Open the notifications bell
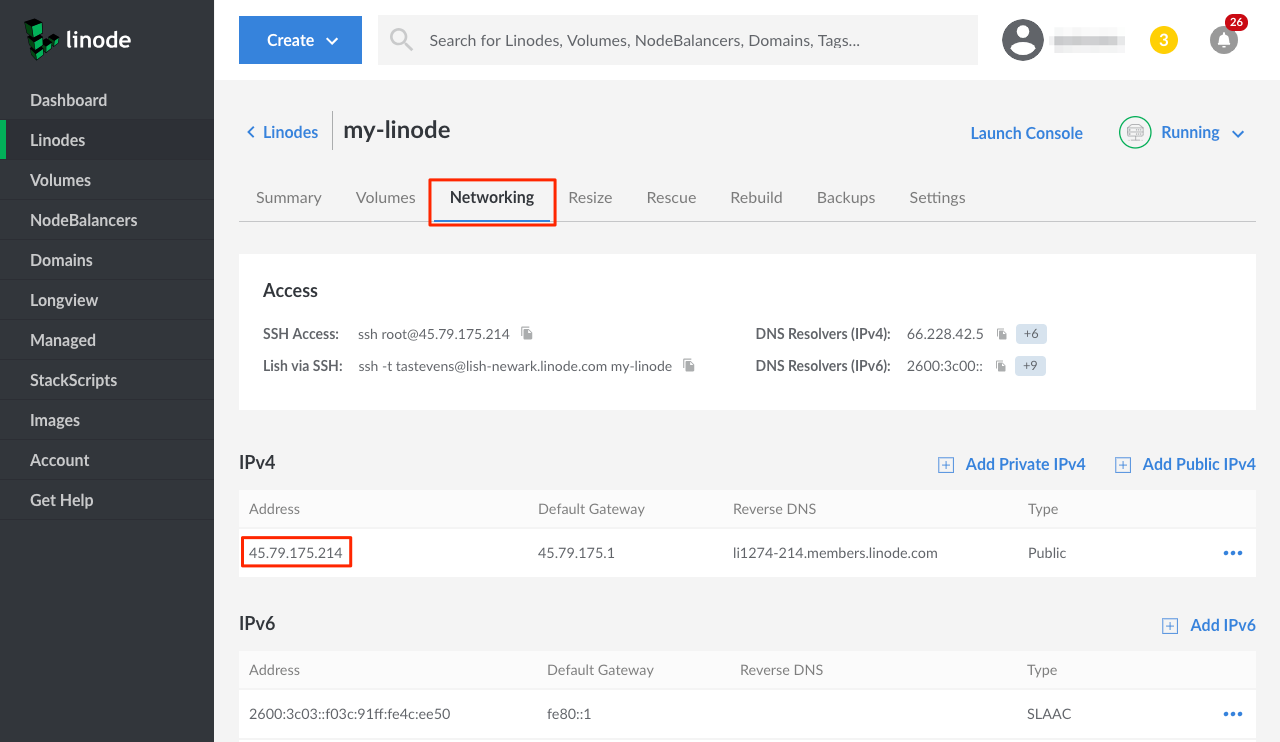Image resolution: width=1280 pixels, height=742 pixels. tap(1223, 40)
